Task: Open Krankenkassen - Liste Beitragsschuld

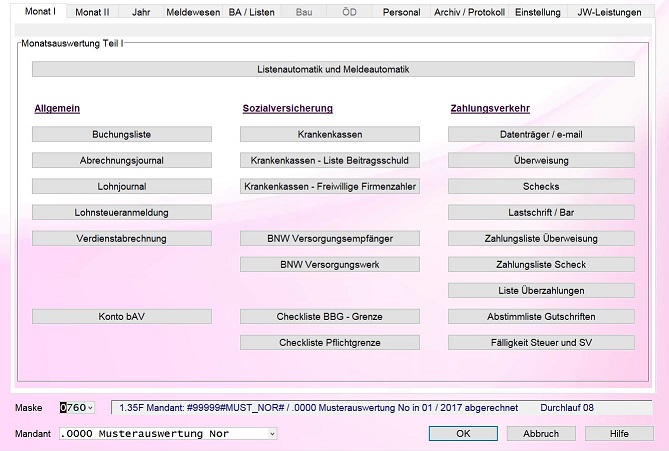Action: pos(330,160)
